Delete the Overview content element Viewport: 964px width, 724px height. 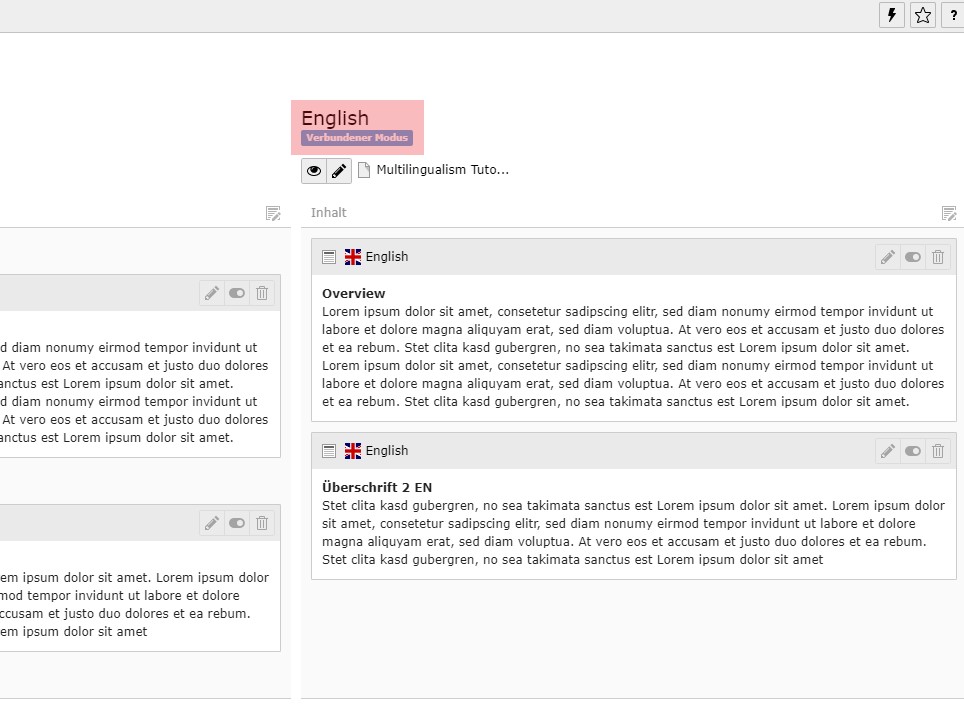pyautogui.click(x=938, y=257)
